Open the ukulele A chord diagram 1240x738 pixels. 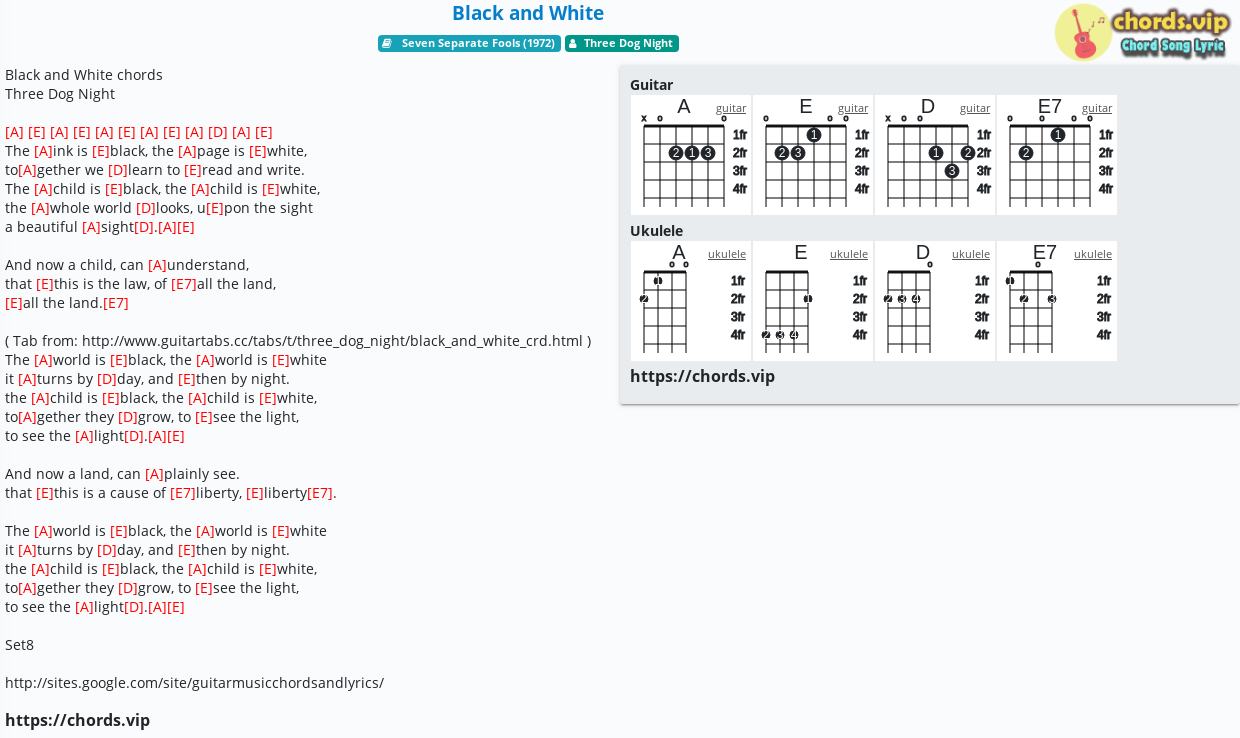click(691, 301)
